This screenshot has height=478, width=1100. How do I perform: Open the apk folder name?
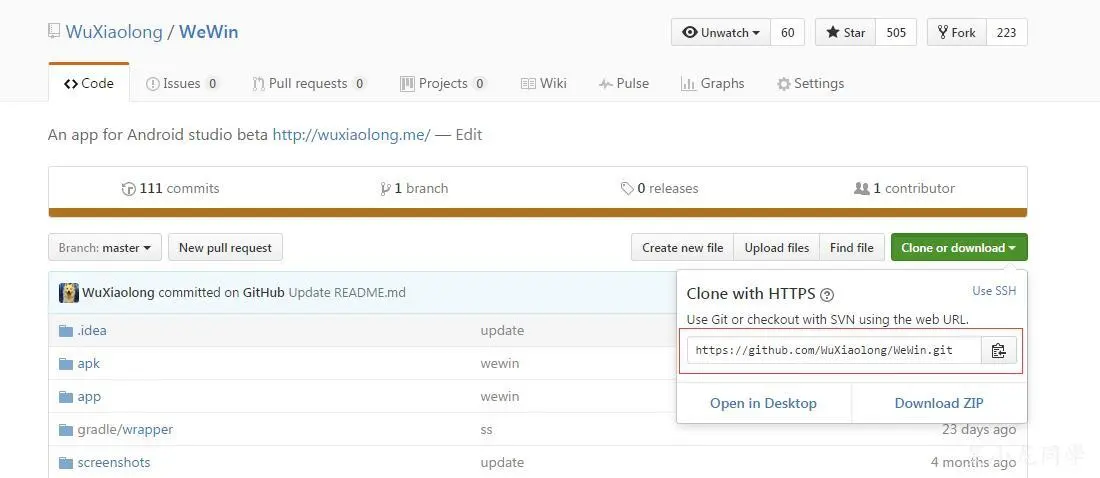pyautogui.click(x=88, y=364)
